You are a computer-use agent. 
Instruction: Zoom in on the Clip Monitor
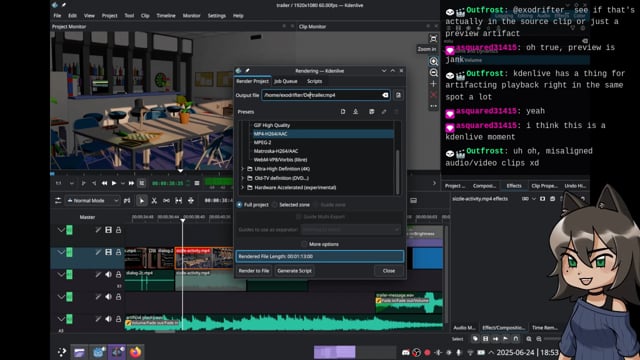pos(433,61)
